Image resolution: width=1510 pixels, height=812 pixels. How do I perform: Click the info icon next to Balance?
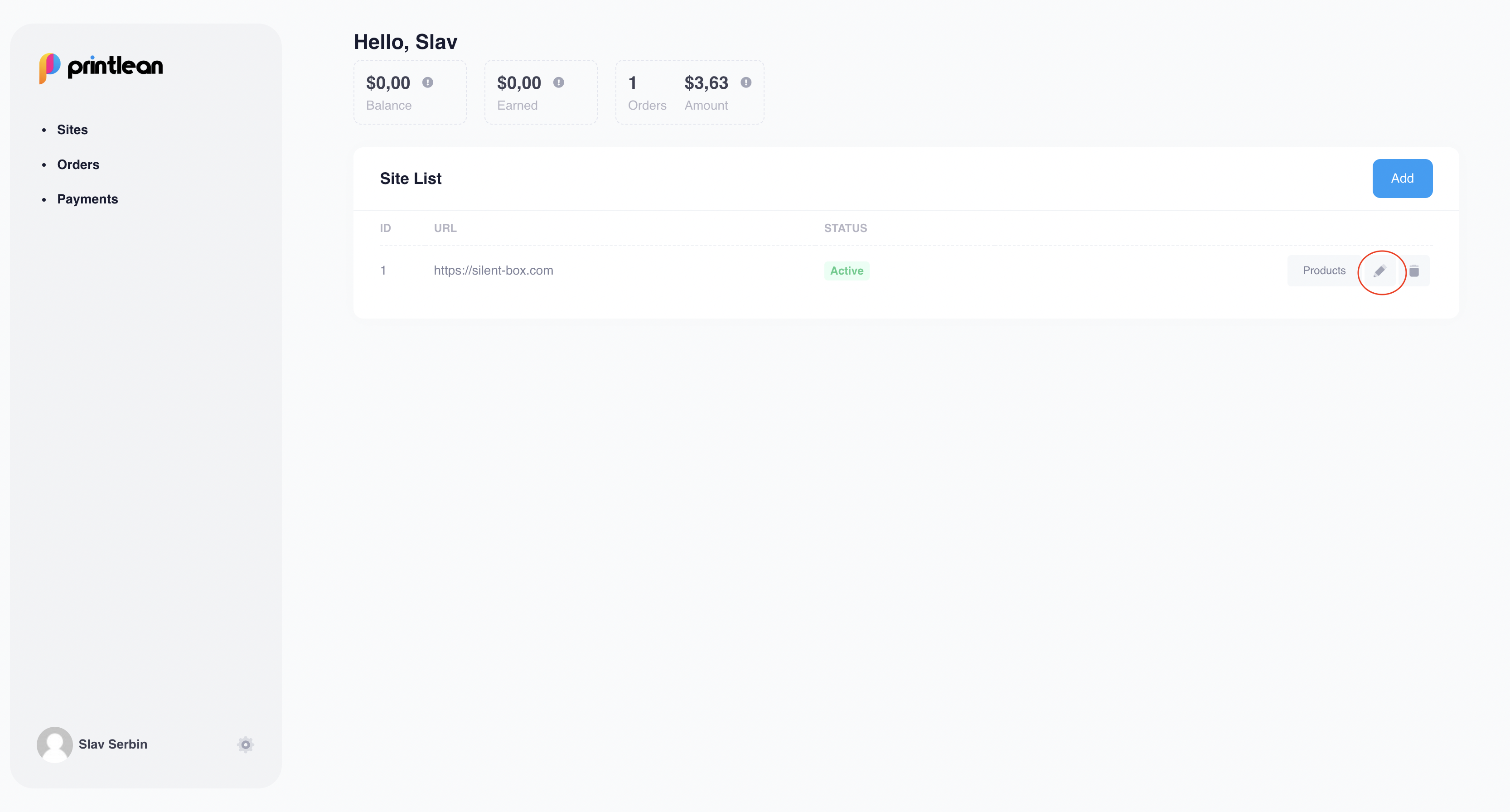coord(428,82)
